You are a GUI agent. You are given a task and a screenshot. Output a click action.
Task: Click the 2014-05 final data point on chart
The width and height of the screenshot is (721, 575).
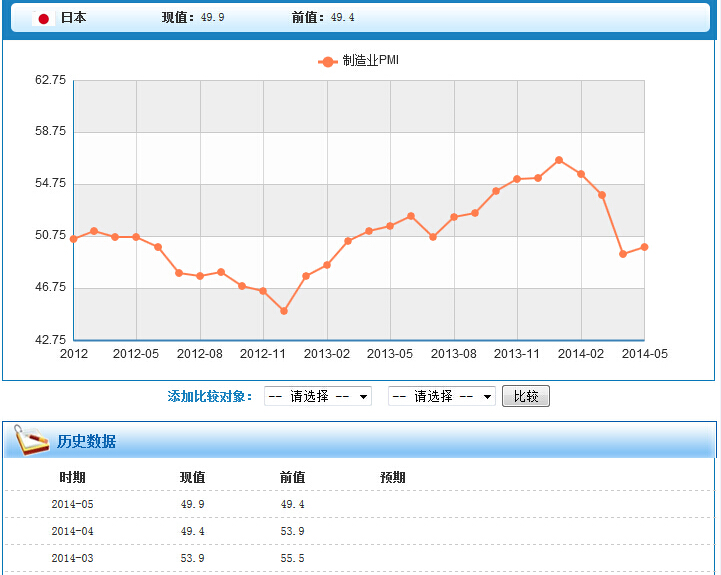644,247
